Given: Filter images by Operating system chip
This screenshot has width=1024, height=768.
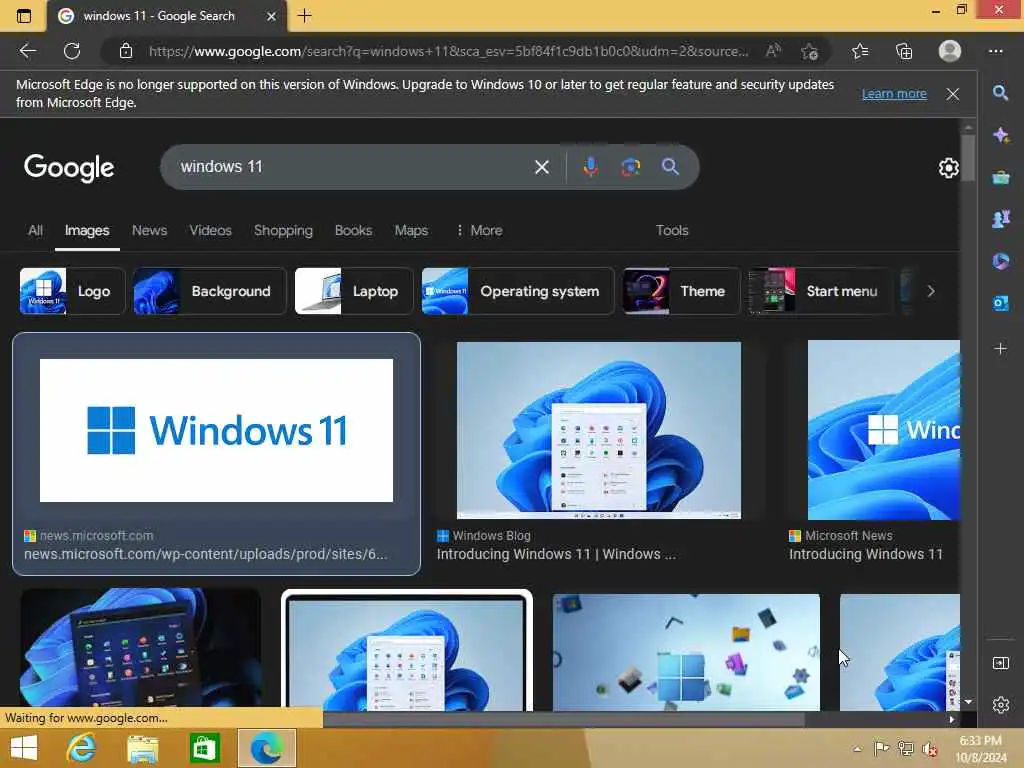Looking at the screenshot, I should tap(518, 291).
